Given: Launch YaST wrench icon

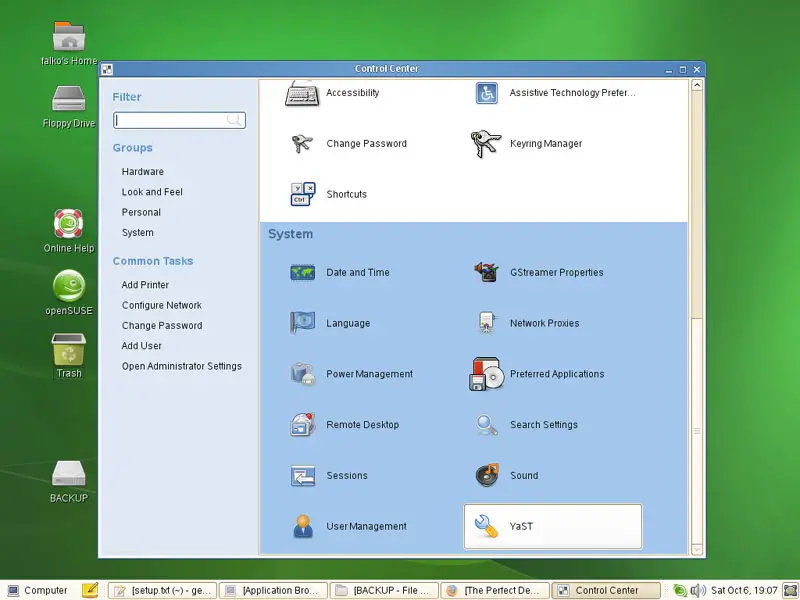Looking at the screenshot, I should tap(485, 526).
